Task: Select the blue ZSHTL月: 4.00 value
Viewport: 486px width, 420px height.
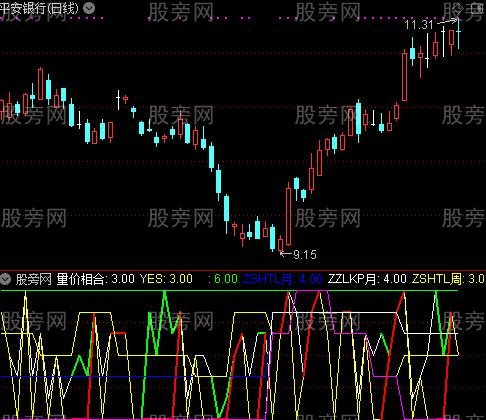Action: coord(283,279)
